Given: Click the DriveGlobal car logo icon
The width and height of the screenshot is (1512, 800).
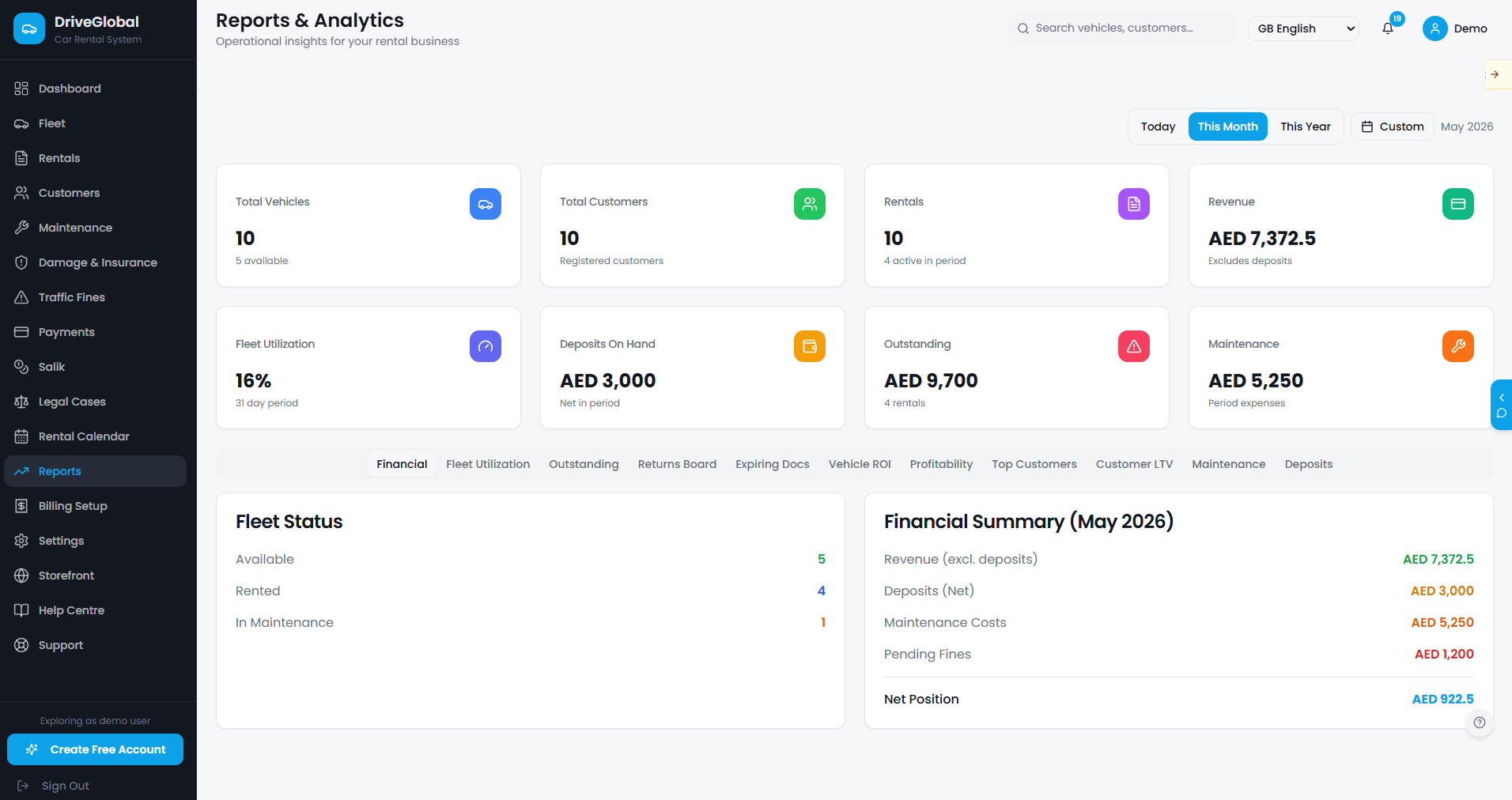Looking at the screenshot, I should click(x=29, y=28).
